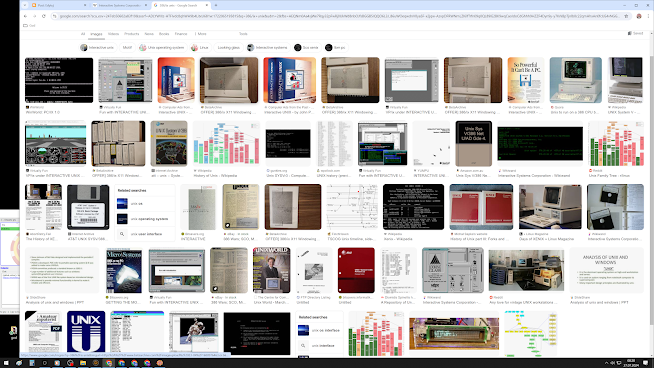This screenshot has width=654, height=368.
Task: Go back with the browser back arrow
Action: point(25,16)
